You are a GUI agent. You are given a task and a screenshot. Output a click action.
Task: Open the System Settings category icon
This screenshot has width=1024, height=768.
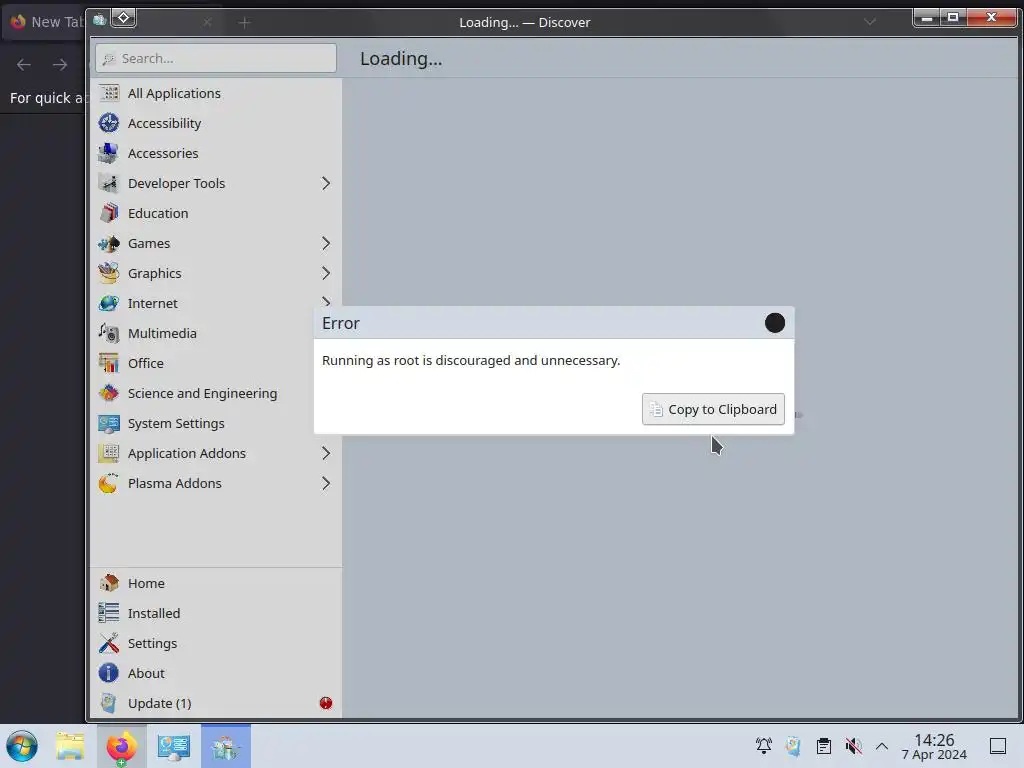(108, 423)
